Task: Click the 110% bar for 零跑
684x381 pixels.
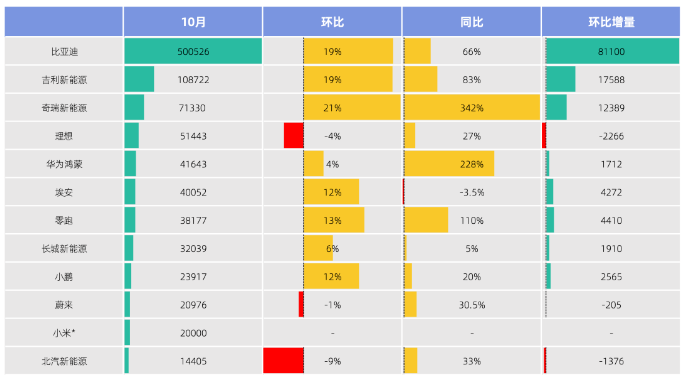Action: (426, 220)
